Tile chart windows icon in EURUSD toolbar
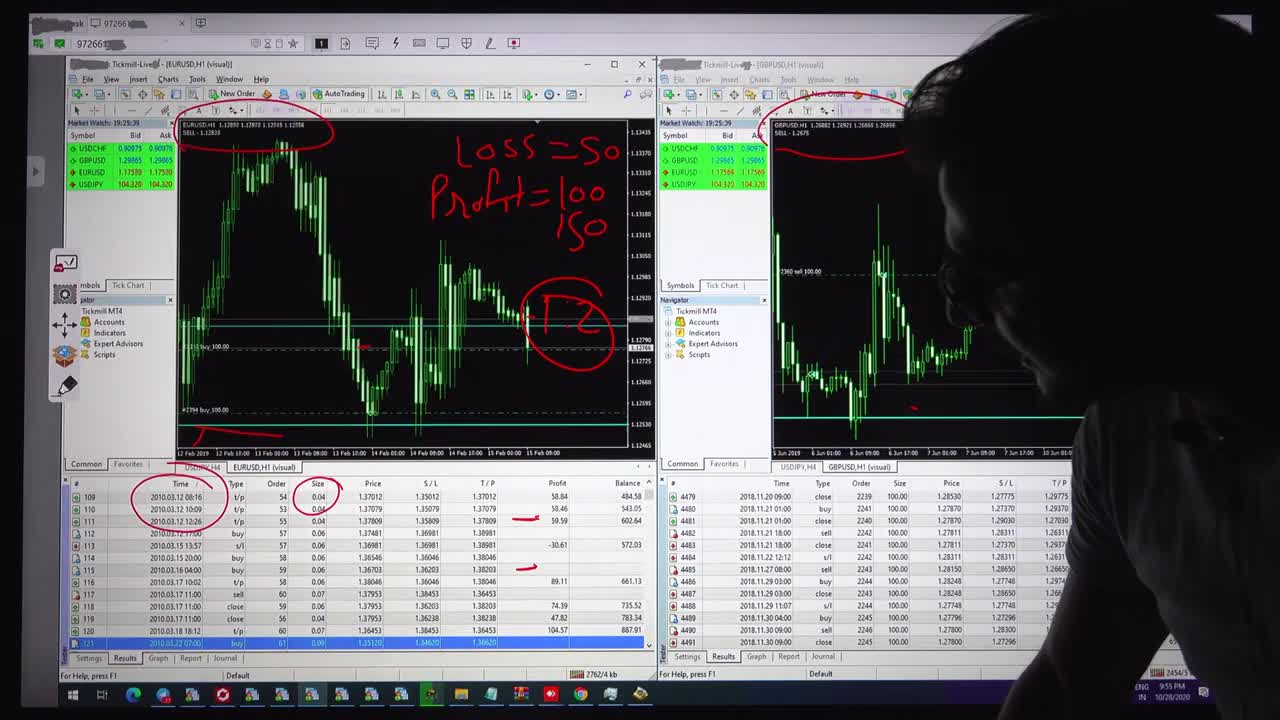Viewport: 1280px width, 720px height. pos(469,94)
